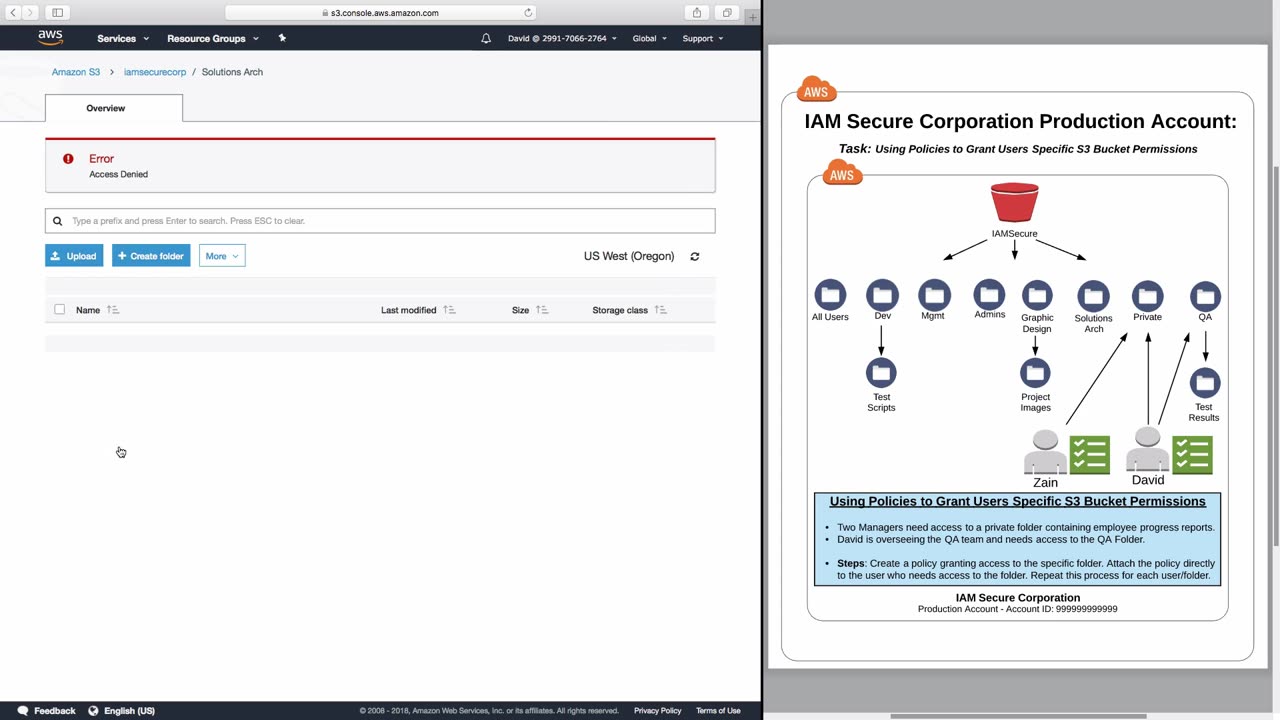Click the IAMSecure red bucket in diagram
Screen dimensions: 1280x720
(1014, 202)
